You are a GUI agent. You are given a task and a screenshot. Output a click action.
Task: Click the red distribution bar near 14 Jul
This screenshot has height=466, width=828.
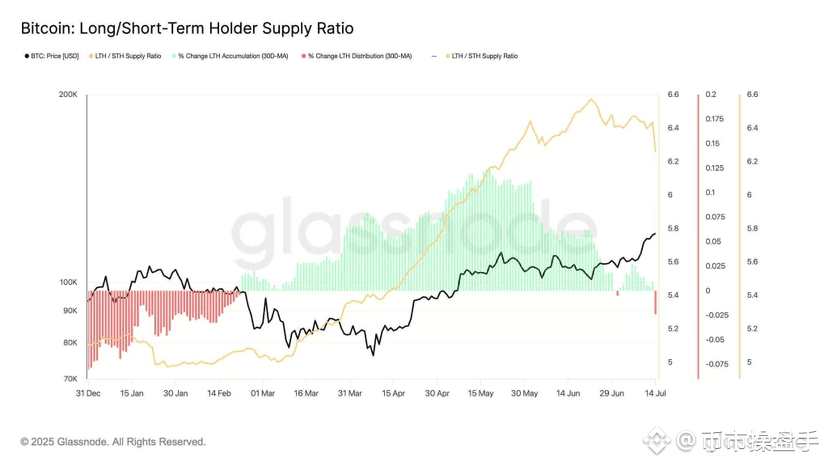(655, 302)
